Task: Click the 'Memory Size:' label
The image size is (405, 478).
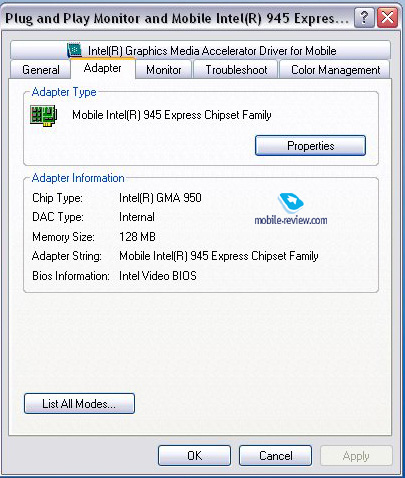Action: [x=63, y=237]
